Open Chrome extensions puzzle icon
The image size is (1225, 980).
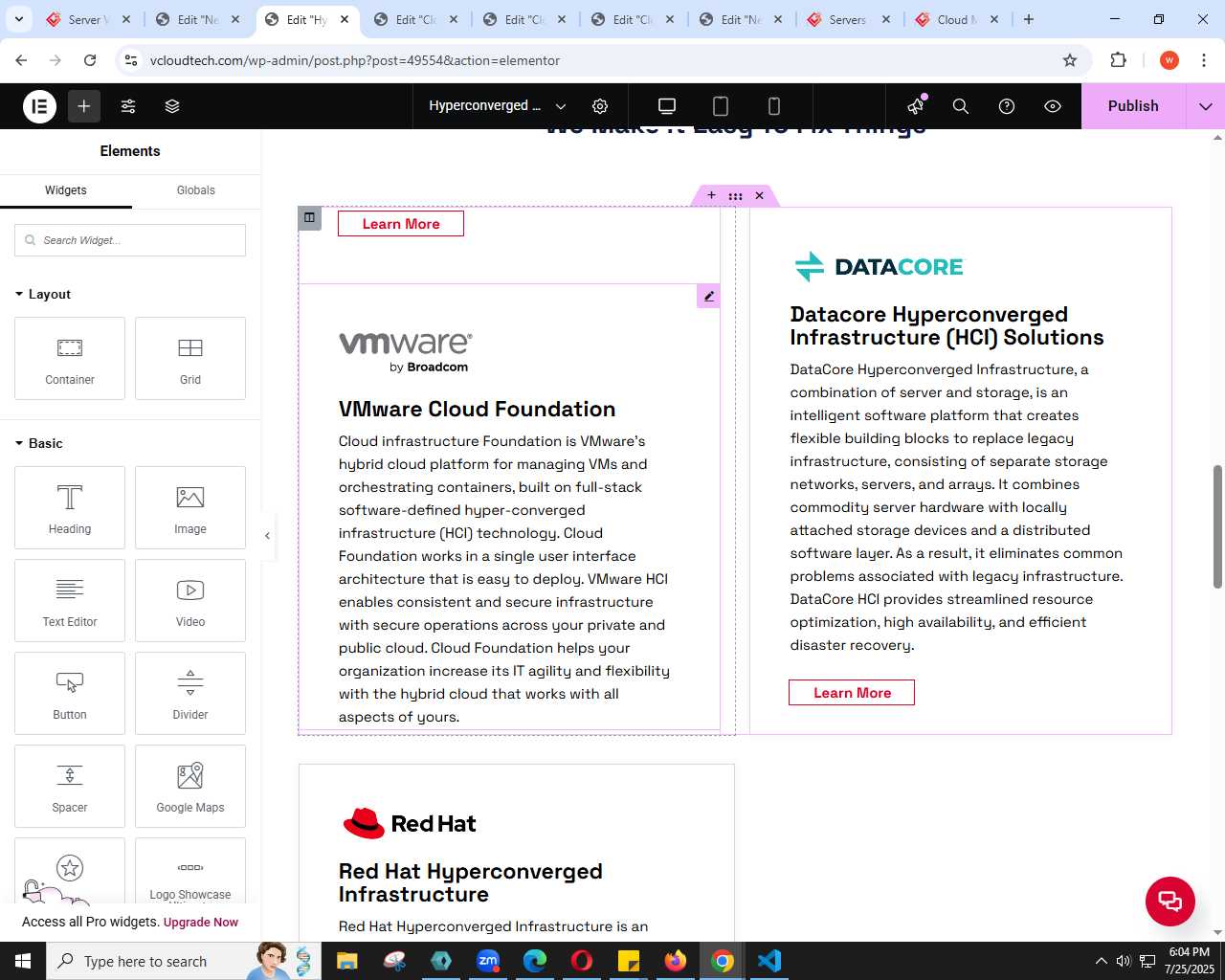1118,60
